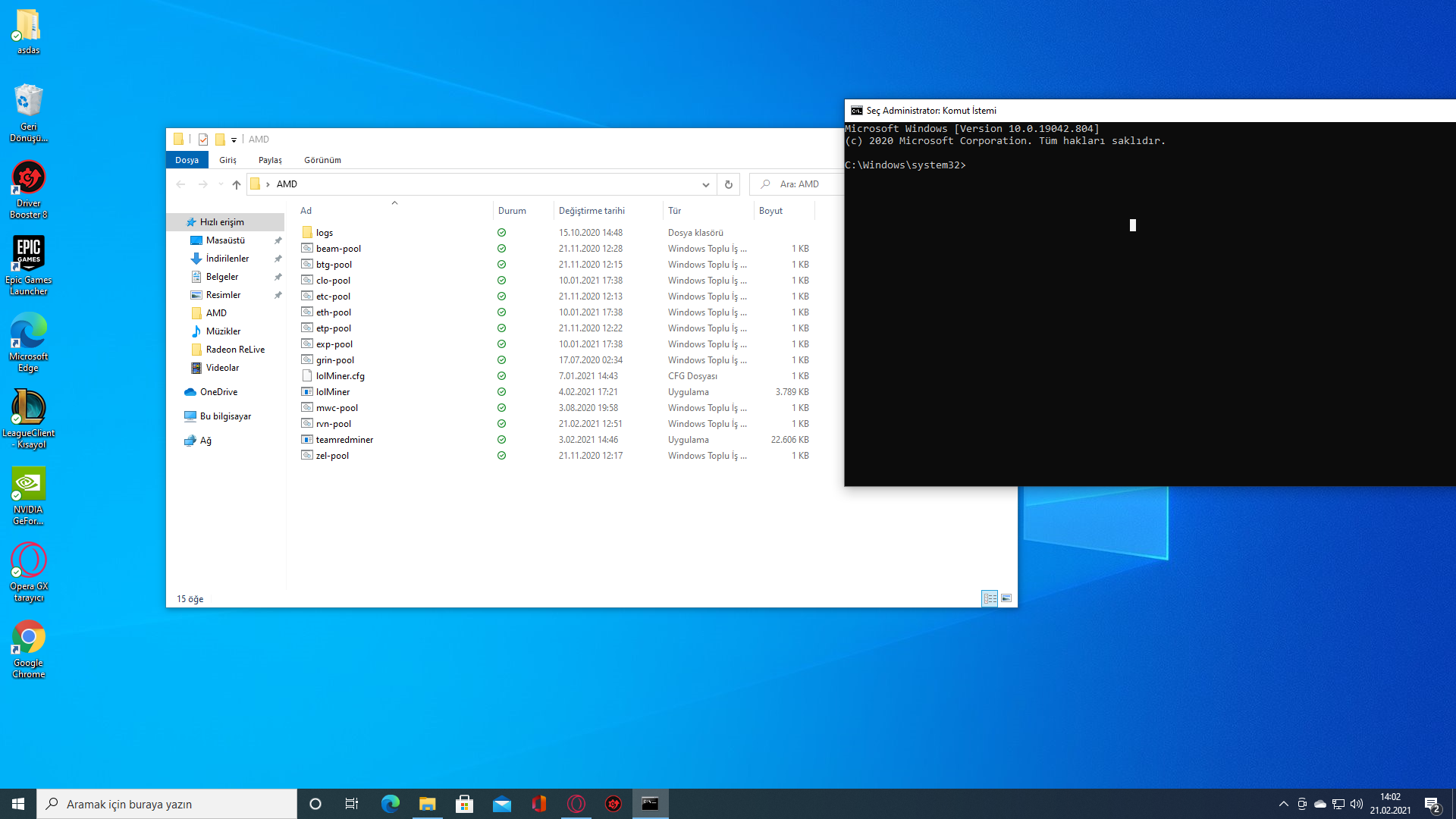Launch Driver Booster 8 desktop shortcut
Image resolution: width=1456 pixels, height=819 pixels.
28,190
